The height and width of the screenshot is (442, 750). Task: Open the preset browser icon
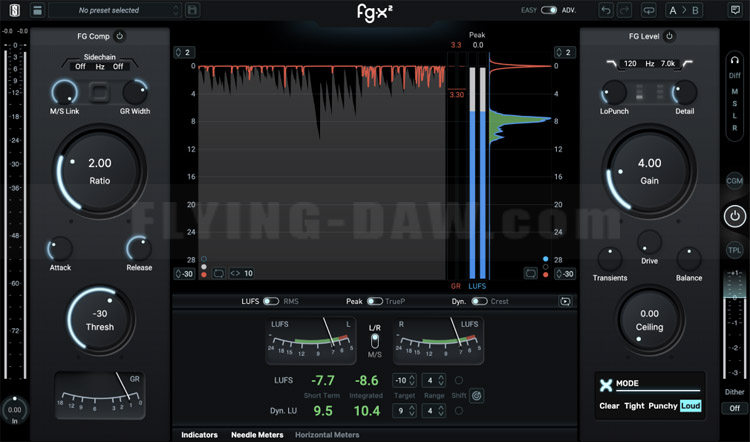coord(38,10)
